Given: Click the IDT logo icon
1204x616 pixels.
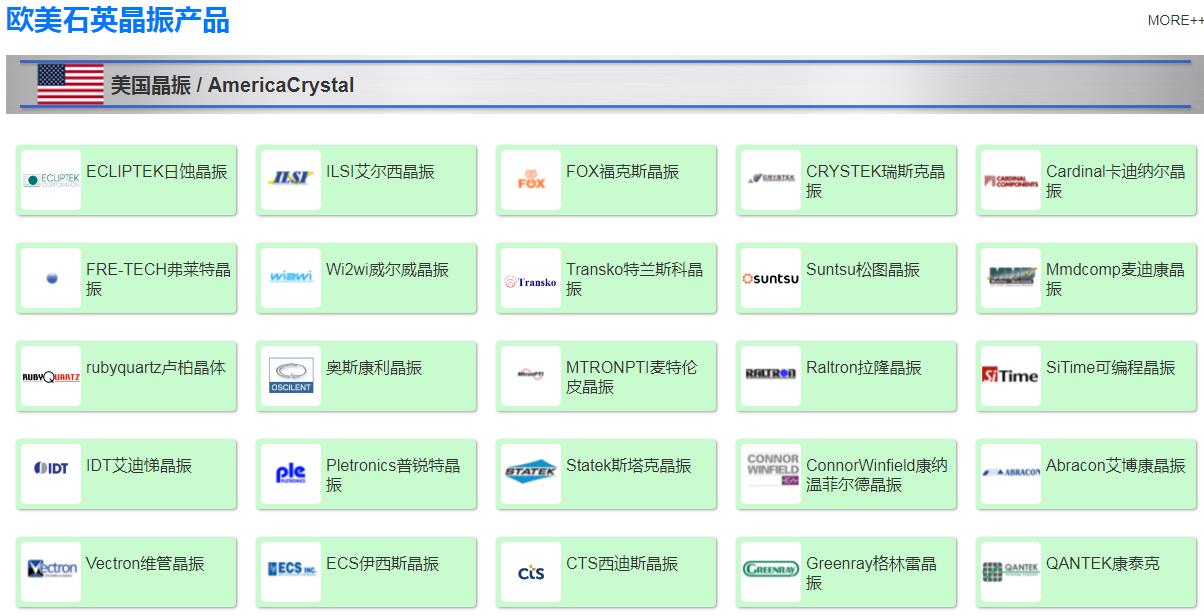Looking at the screenshot, I should 51,474.
